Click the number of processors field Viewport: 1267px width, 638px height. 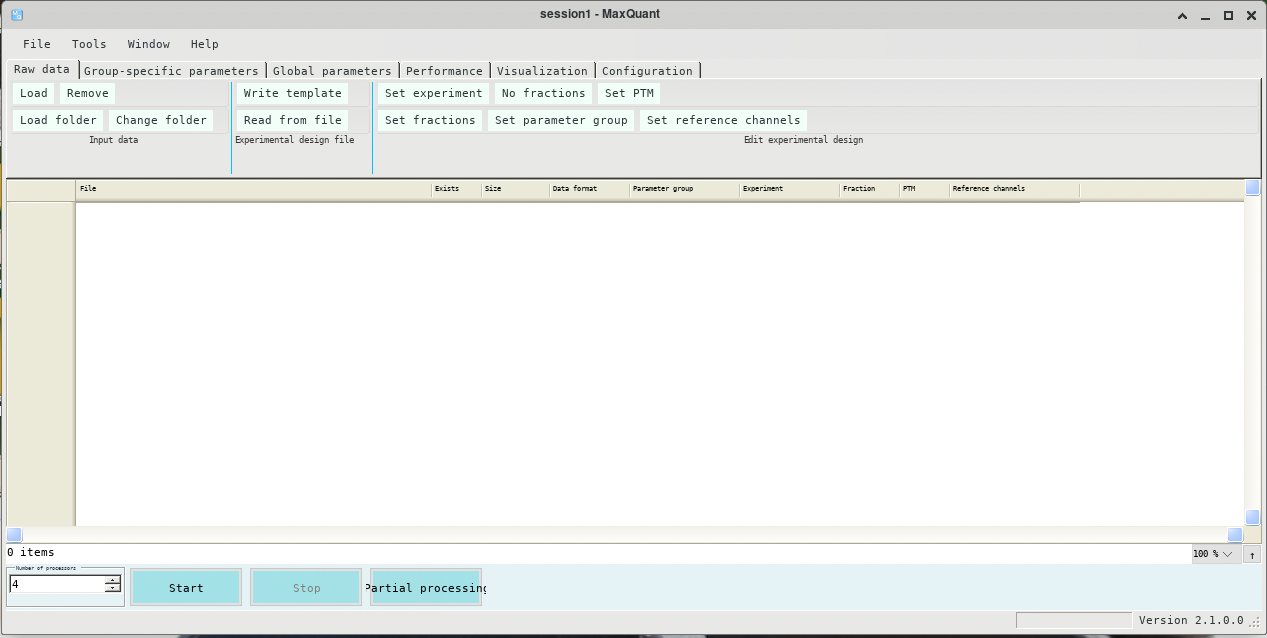tap(57, 584)
